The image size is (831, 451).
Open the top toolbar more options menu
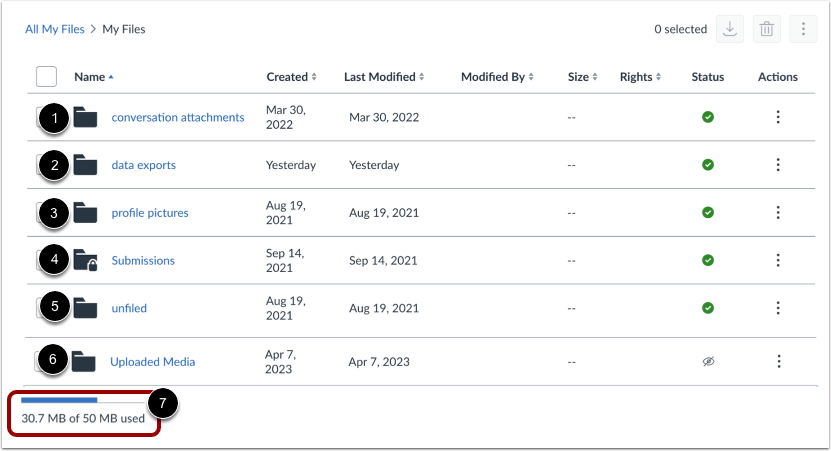[x=802, y=29]
